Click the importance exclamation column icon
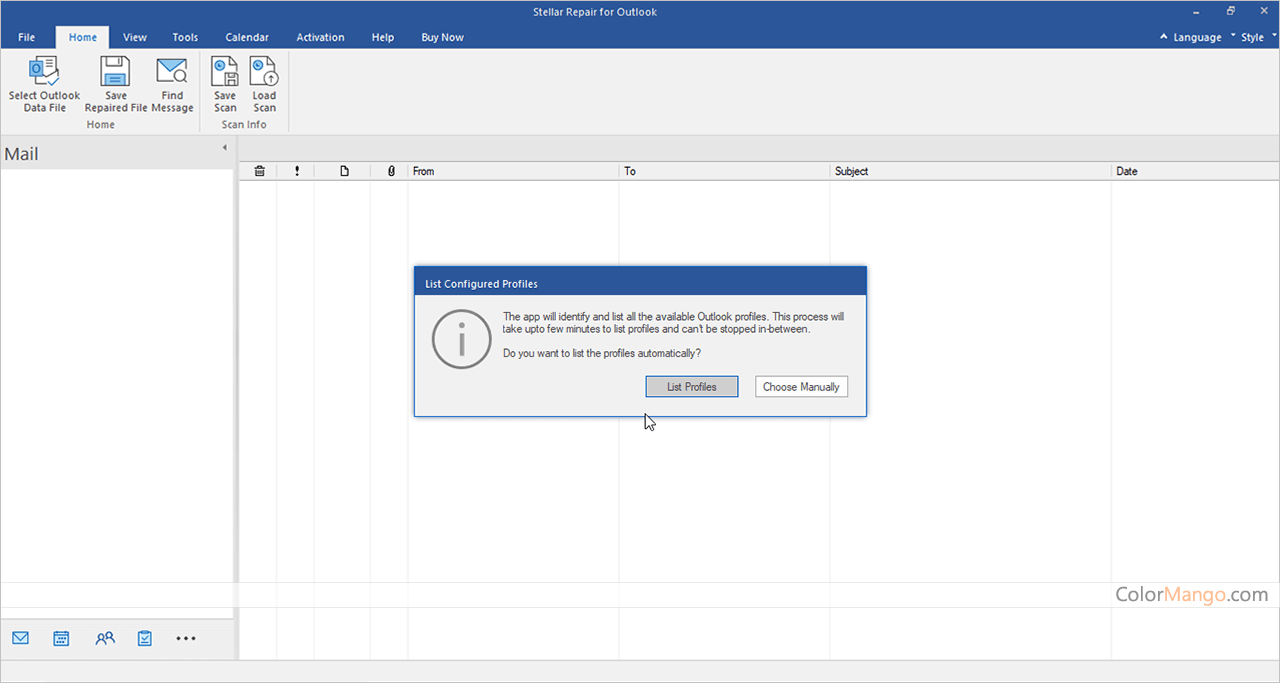This screenshot has width=1280, height=683. [297, 171]
